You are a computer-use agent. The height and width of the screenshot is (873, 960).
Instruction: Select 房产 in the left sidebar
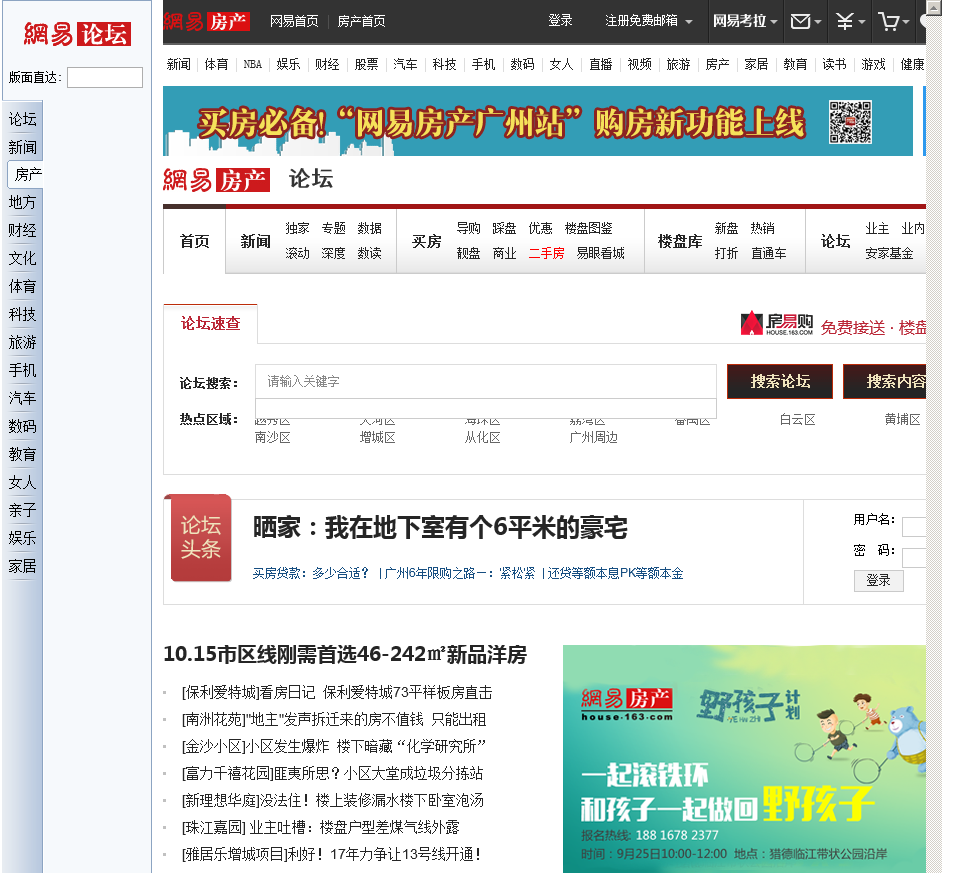pyautogui.click(x=28, y=175)
